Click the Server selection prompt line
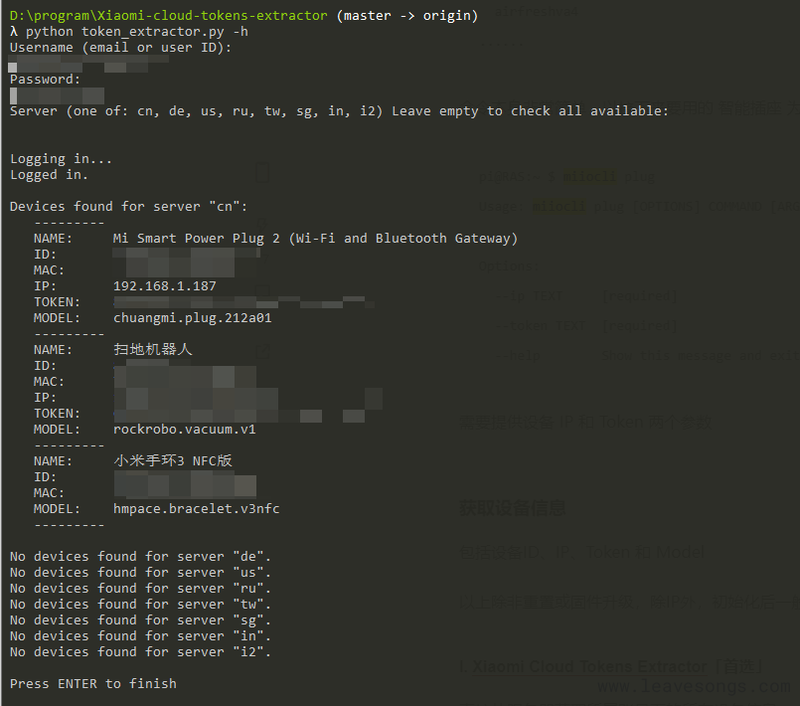Image resolution: width=800 pixels, height=706 pixels. point(339,111)
